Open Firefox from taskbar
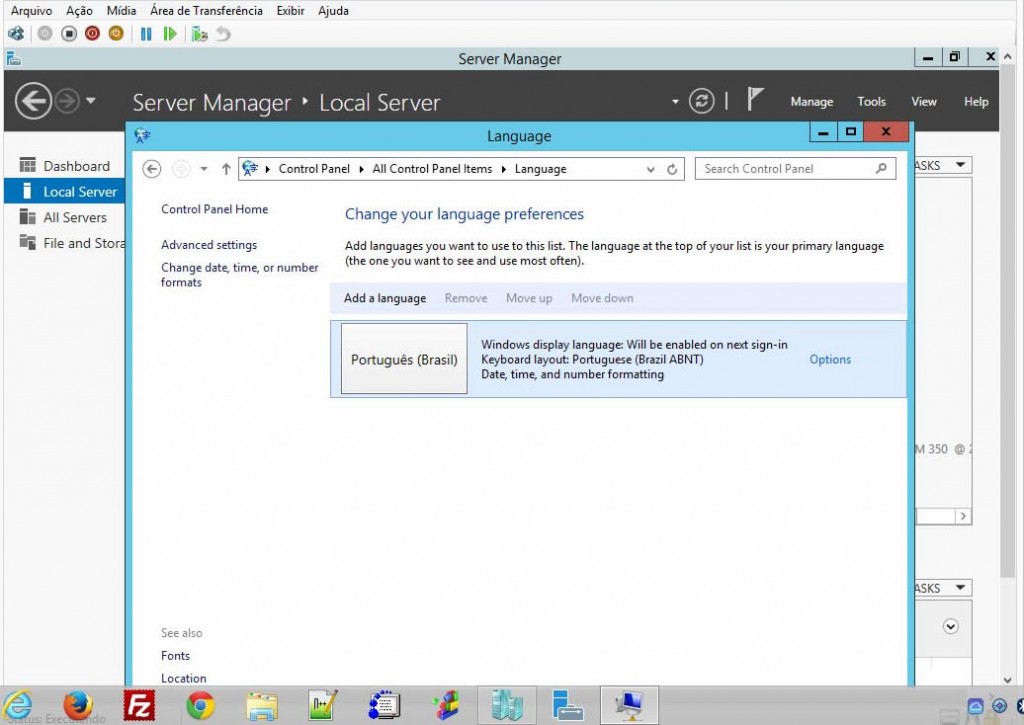 click(78, 705)
